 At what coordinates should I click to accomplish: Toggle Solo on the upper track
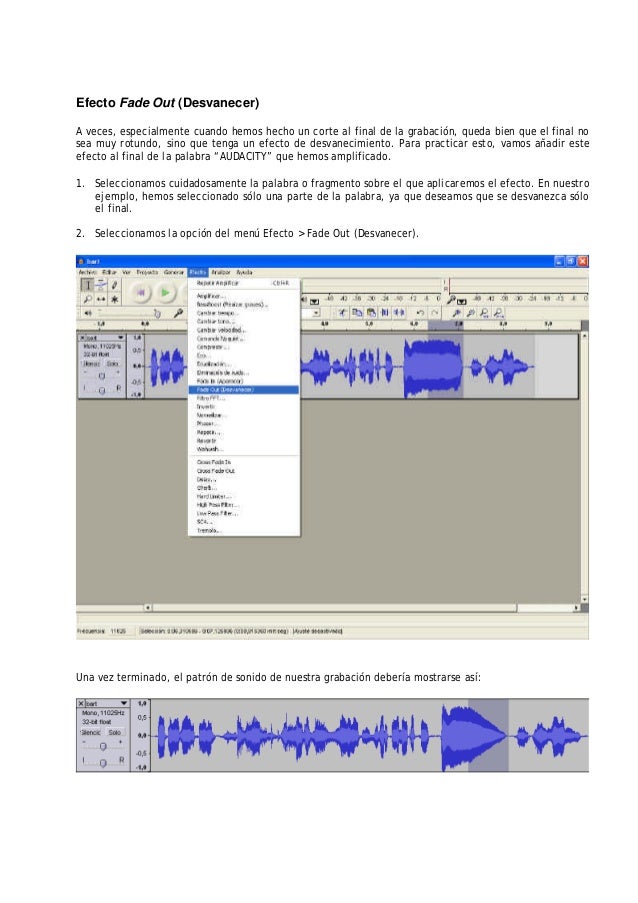(113, 364)
